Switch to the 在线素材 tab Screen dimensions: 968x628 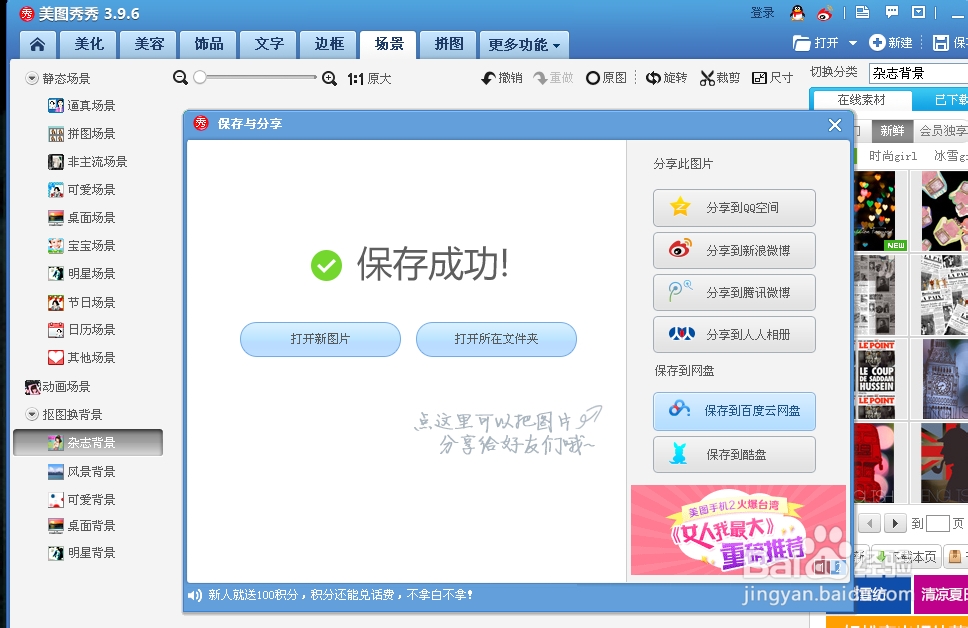coord(861,100)
